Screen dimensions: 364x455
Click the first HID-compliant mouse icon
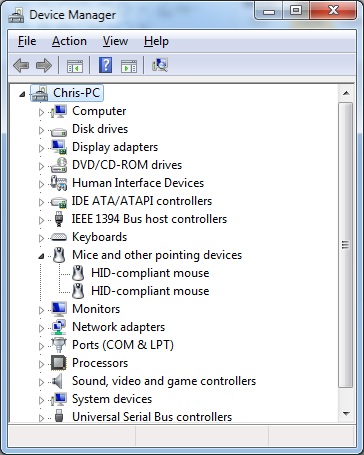78,273
